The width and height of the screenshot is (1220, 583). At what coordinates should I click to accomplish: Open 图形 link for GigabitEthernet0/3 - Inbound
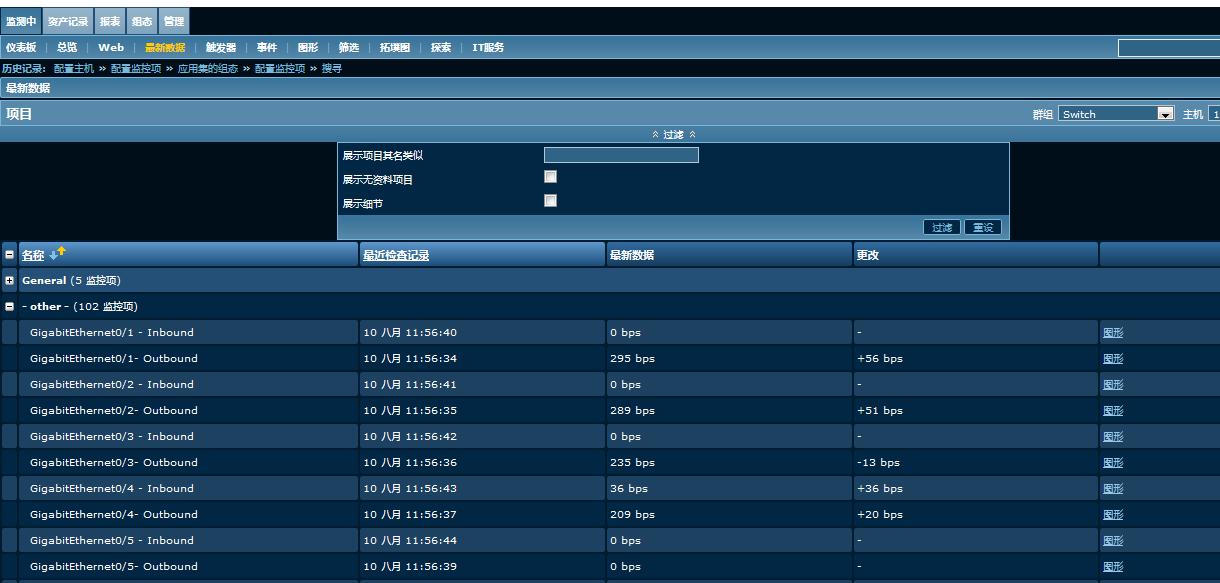[x=1113, y=437]
